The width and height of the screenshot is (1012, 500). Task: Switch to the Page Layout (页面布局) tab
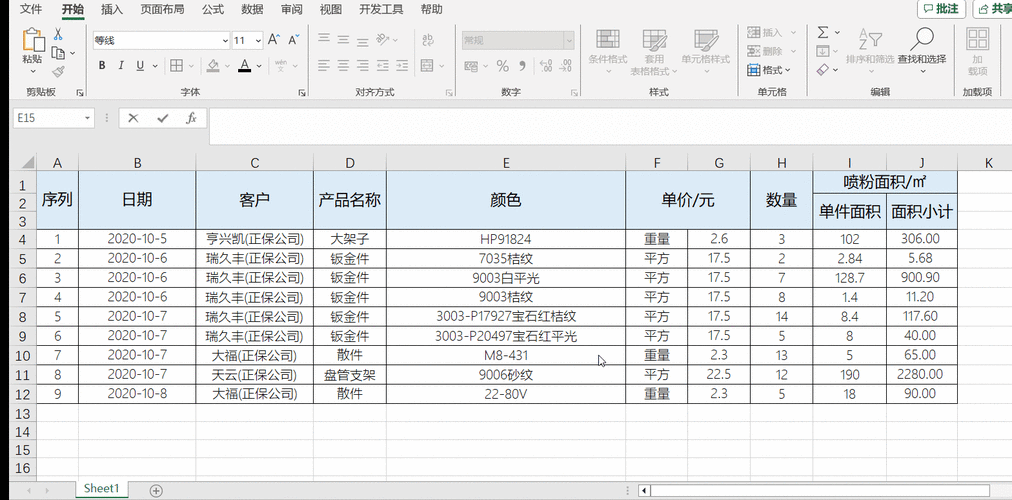point(162,9)
